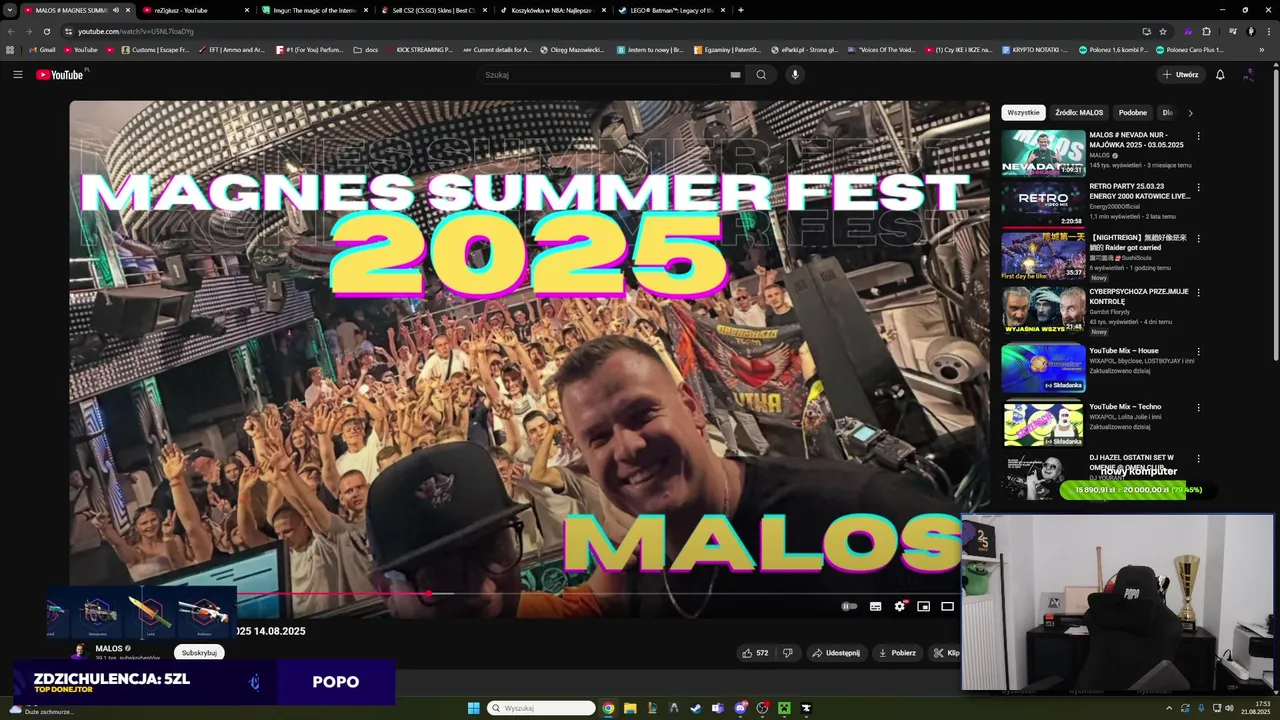This screenshot has width=1280, height=720.
Task: Open the player settings gear
Action: [899, 606]
